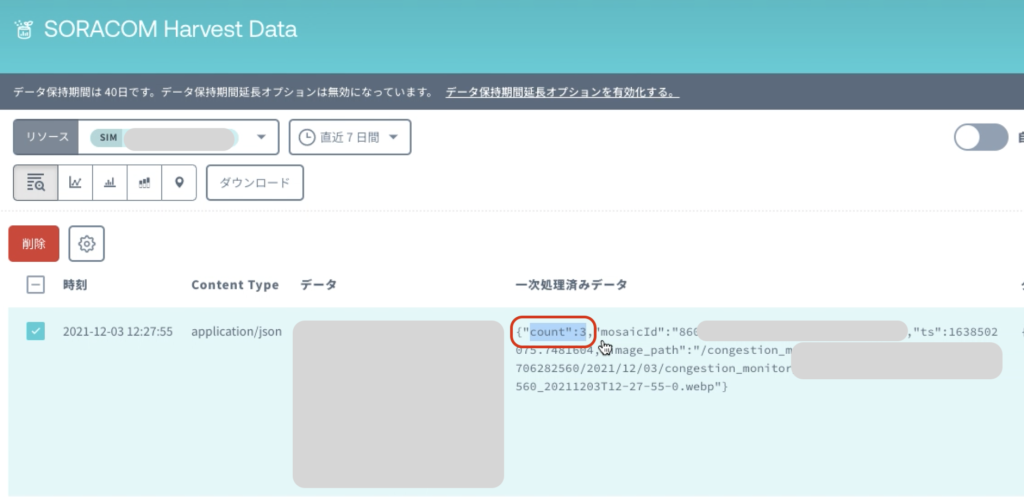Click the 一次処理済みデータ column header
This screenshot has height=497, width=1024.
(x=571, y=285)
